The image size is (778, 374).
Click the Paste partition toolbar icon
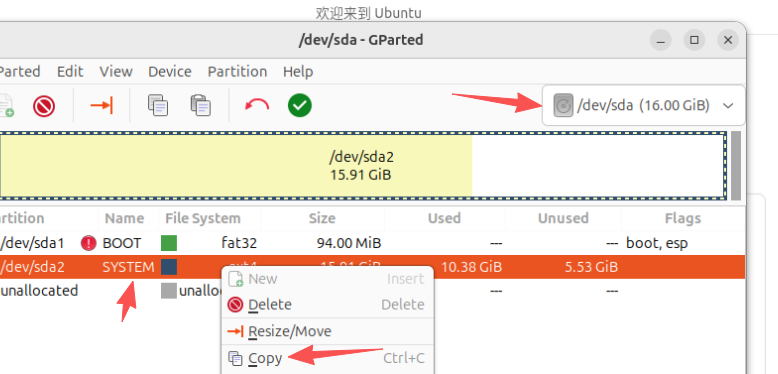tap(200, 106)
